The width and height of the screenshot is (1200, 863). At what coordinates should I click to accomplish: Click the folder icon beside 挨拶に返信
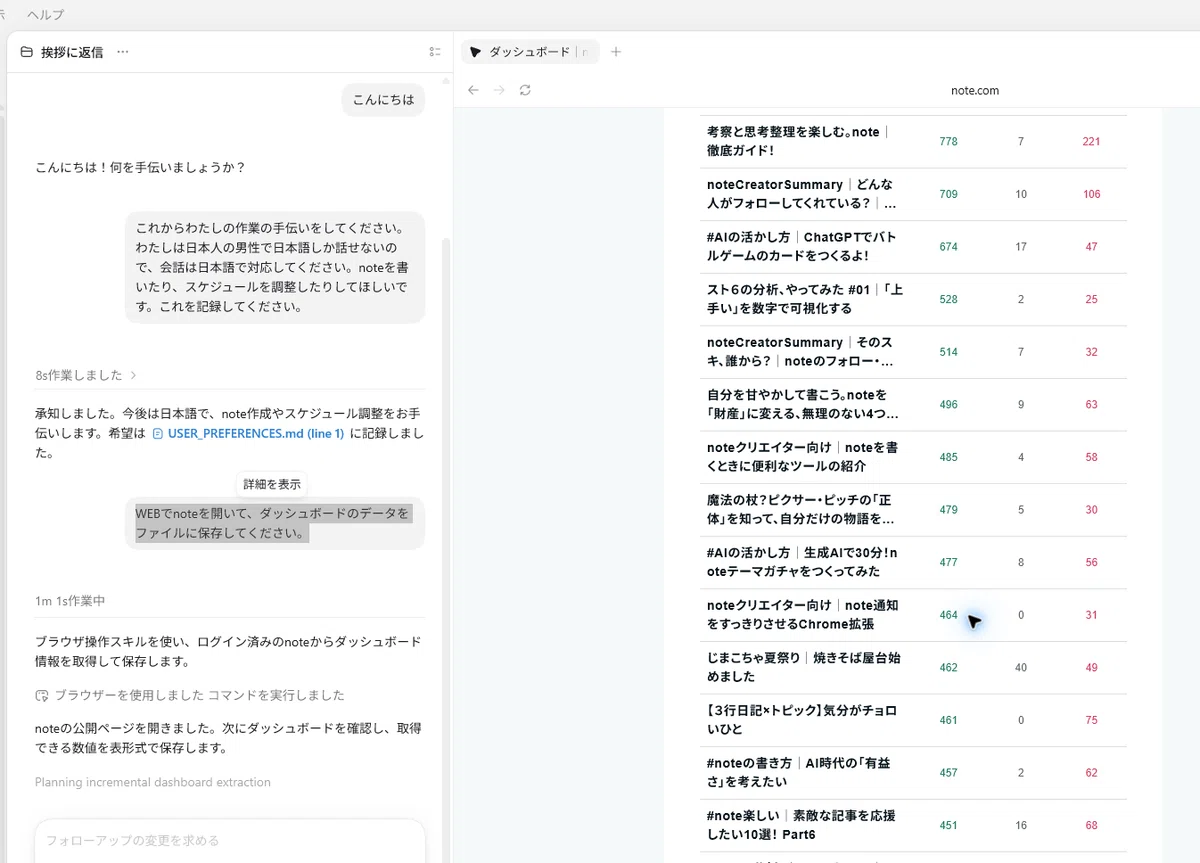26,52
